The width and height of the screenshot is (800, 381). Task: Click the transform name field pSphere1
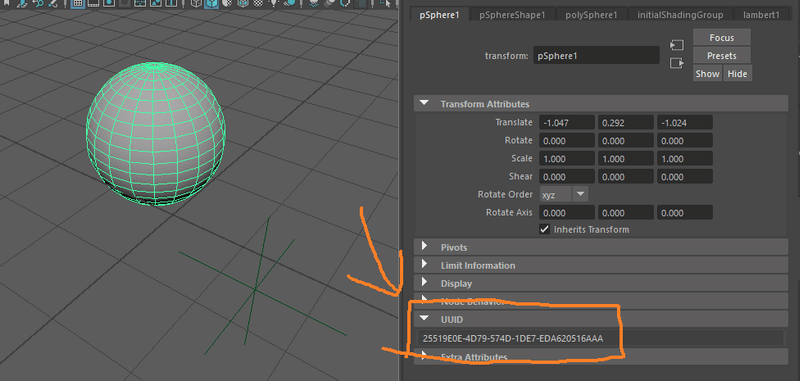point(596,55)
